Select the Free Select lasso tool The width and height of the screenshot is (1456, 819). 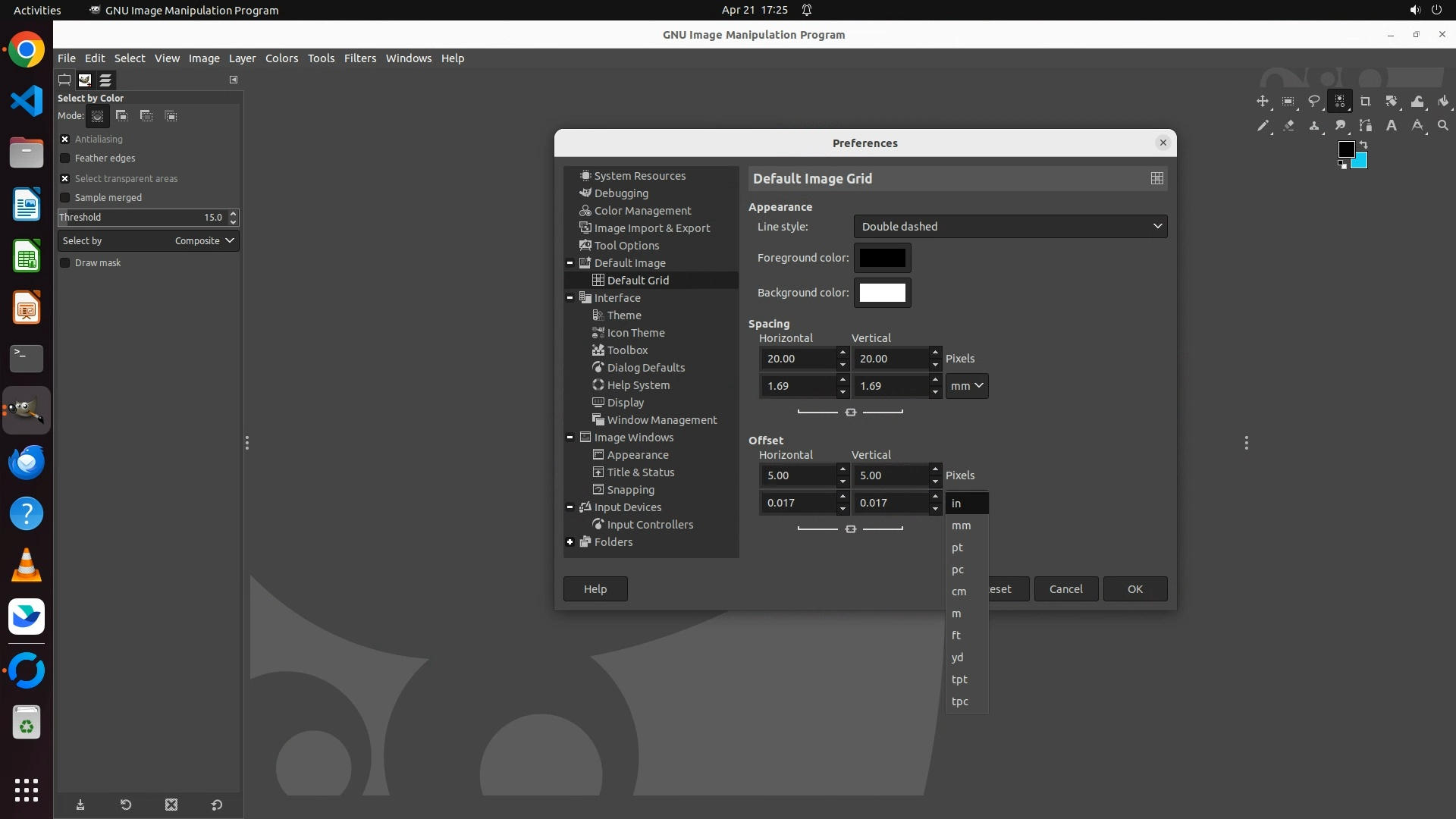click(x=1314, y=101)
